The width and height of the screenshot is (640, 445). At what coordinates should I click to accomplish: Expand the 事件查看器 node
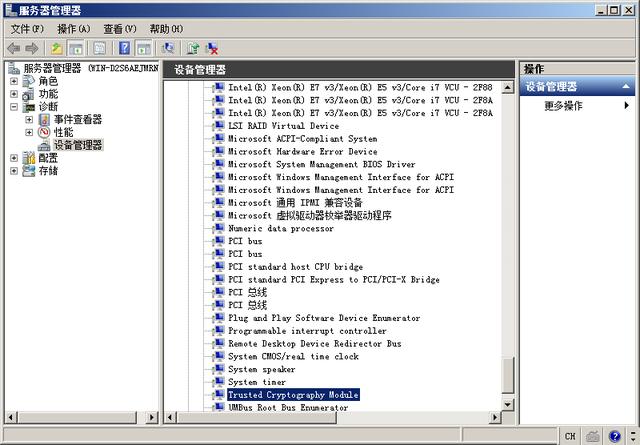pos(29,120)
